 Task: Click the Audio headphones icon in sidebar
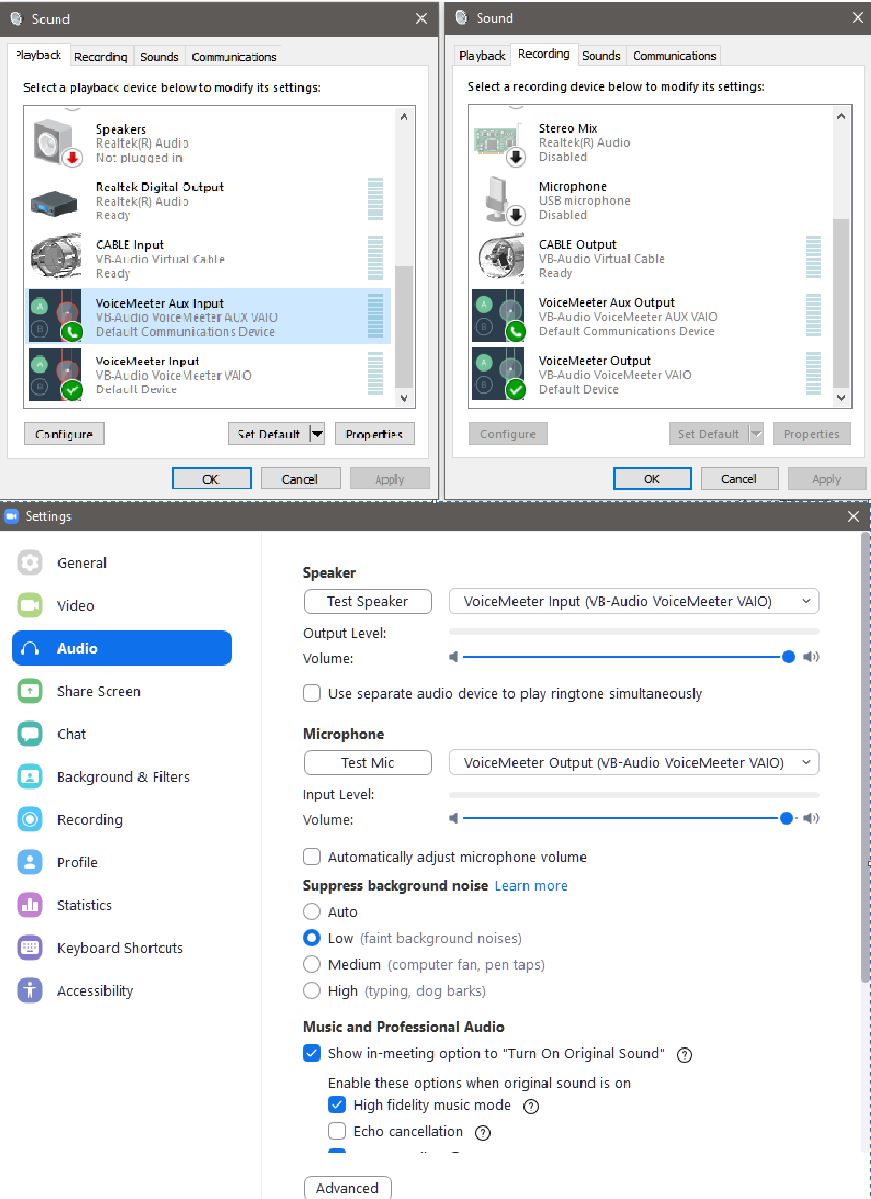coord(30,648)
